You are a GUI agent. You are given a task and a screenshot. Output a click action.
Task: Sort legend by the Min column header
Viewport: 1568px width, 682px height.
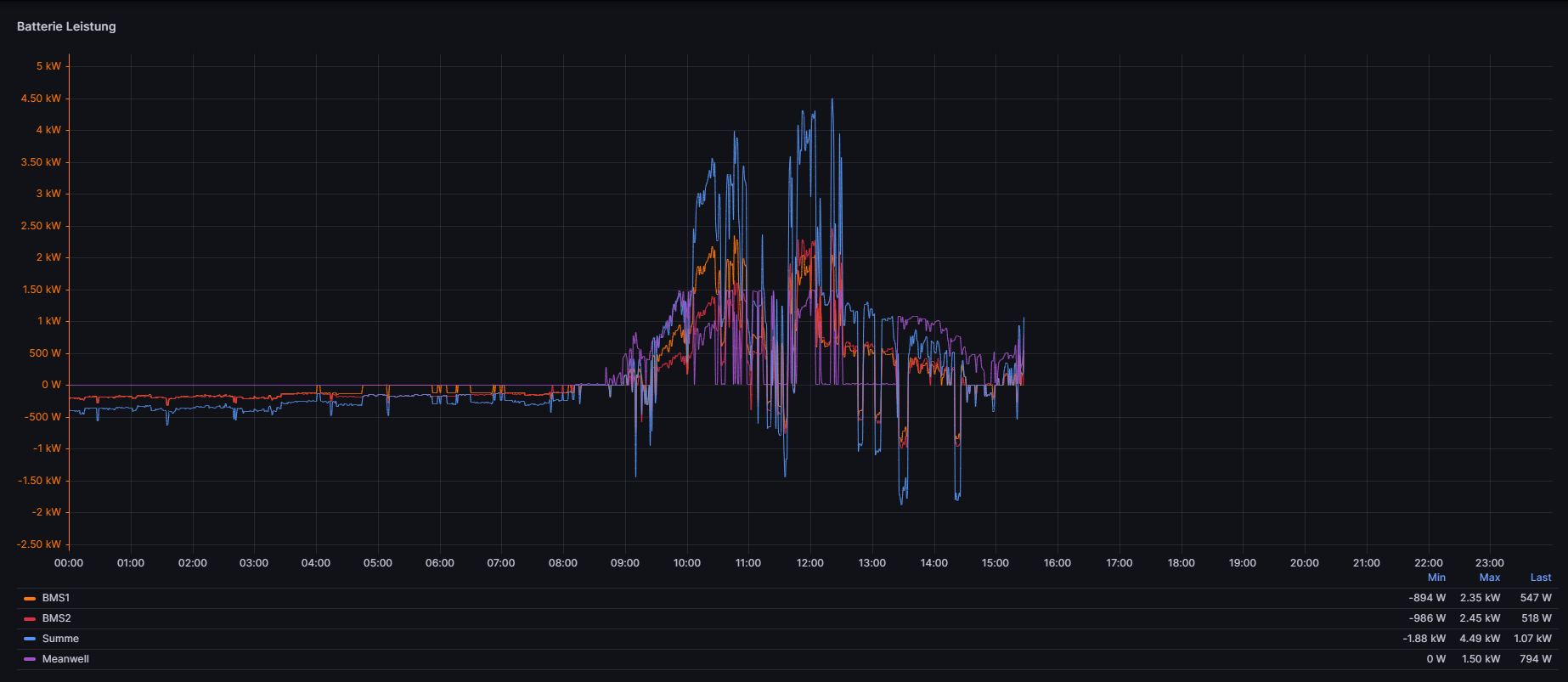pos(1436,578)
